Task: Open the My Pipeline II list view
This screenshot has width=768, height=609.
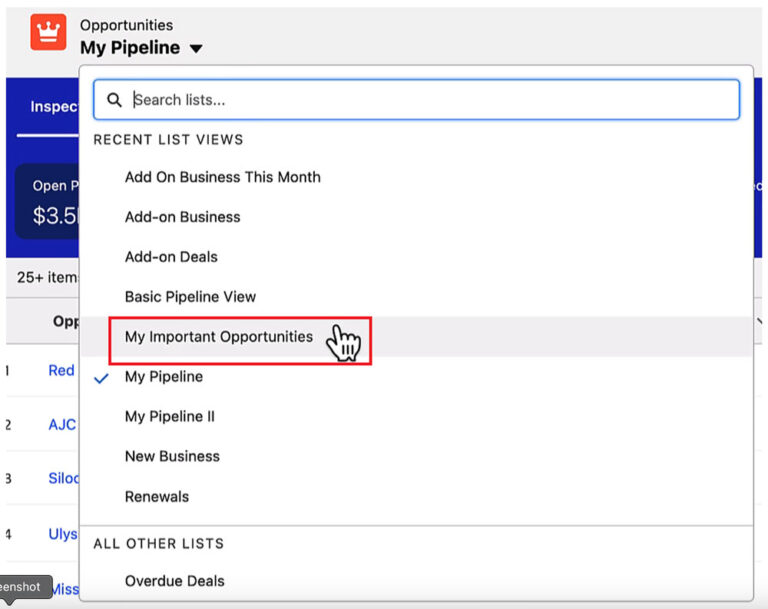Action: click(x=169, y=417)
